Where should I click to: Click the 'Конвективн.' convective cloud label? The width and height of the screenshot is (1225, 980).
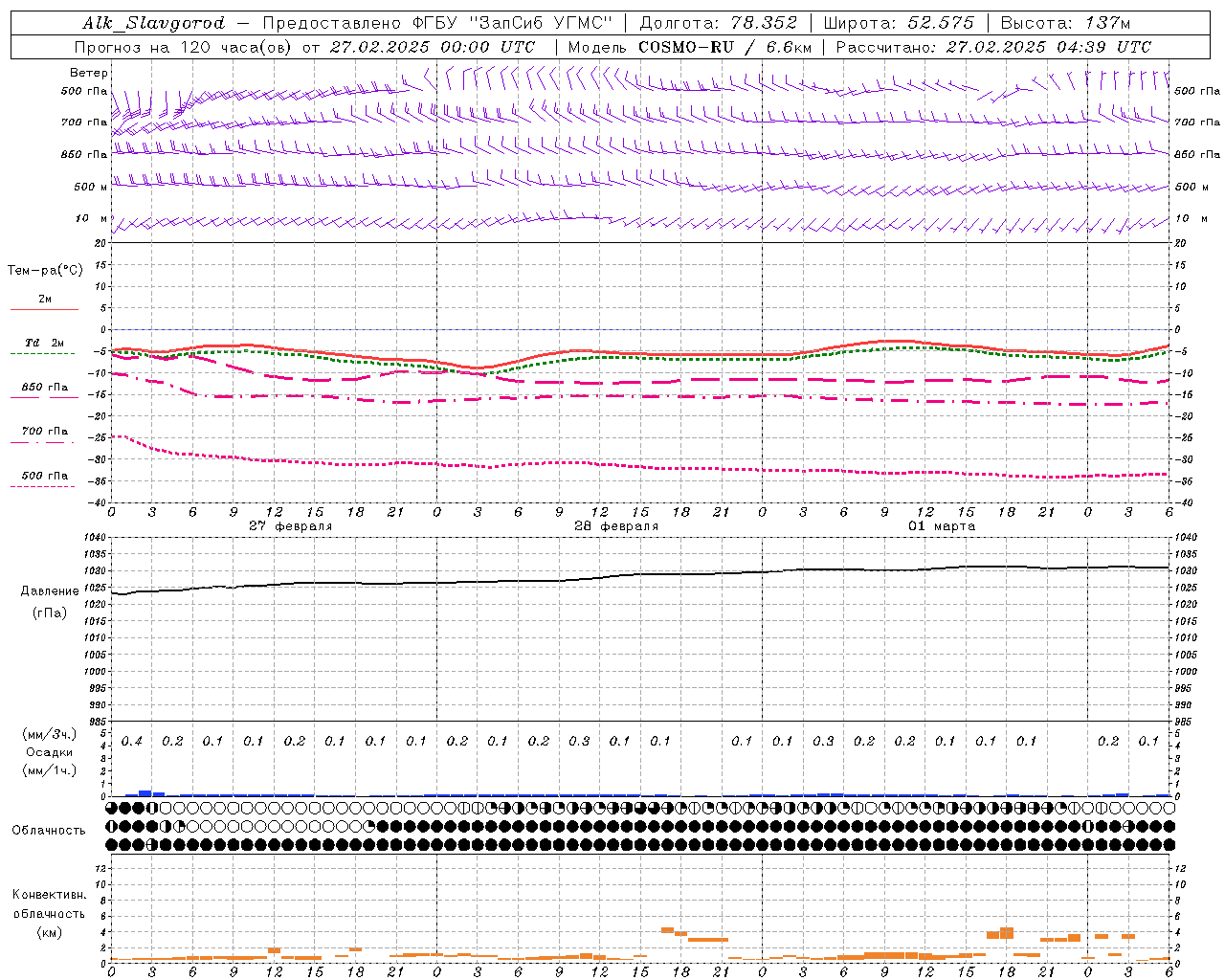(x=49, y=895)
